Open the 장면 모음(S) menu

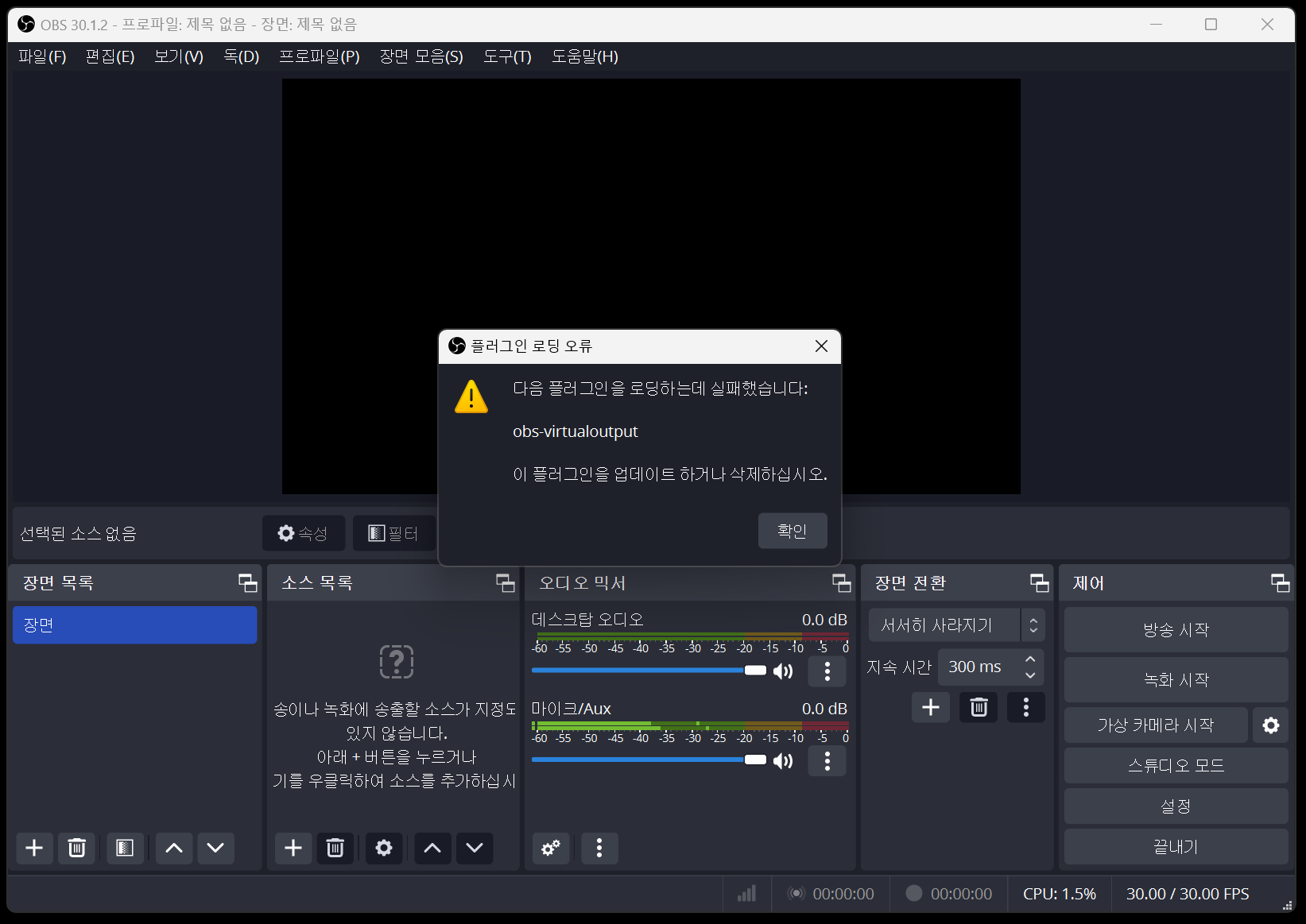421,56
